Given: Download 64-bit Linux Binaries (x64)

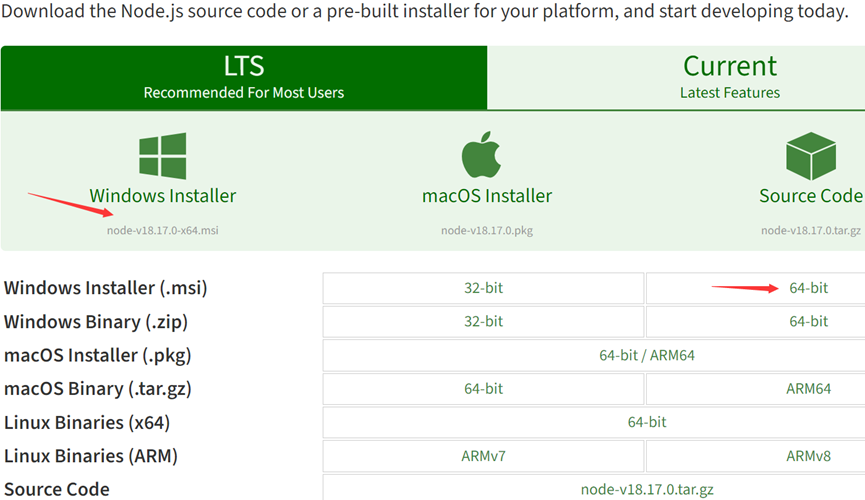Looking at the screenshot, I should (x=647, y=422).
